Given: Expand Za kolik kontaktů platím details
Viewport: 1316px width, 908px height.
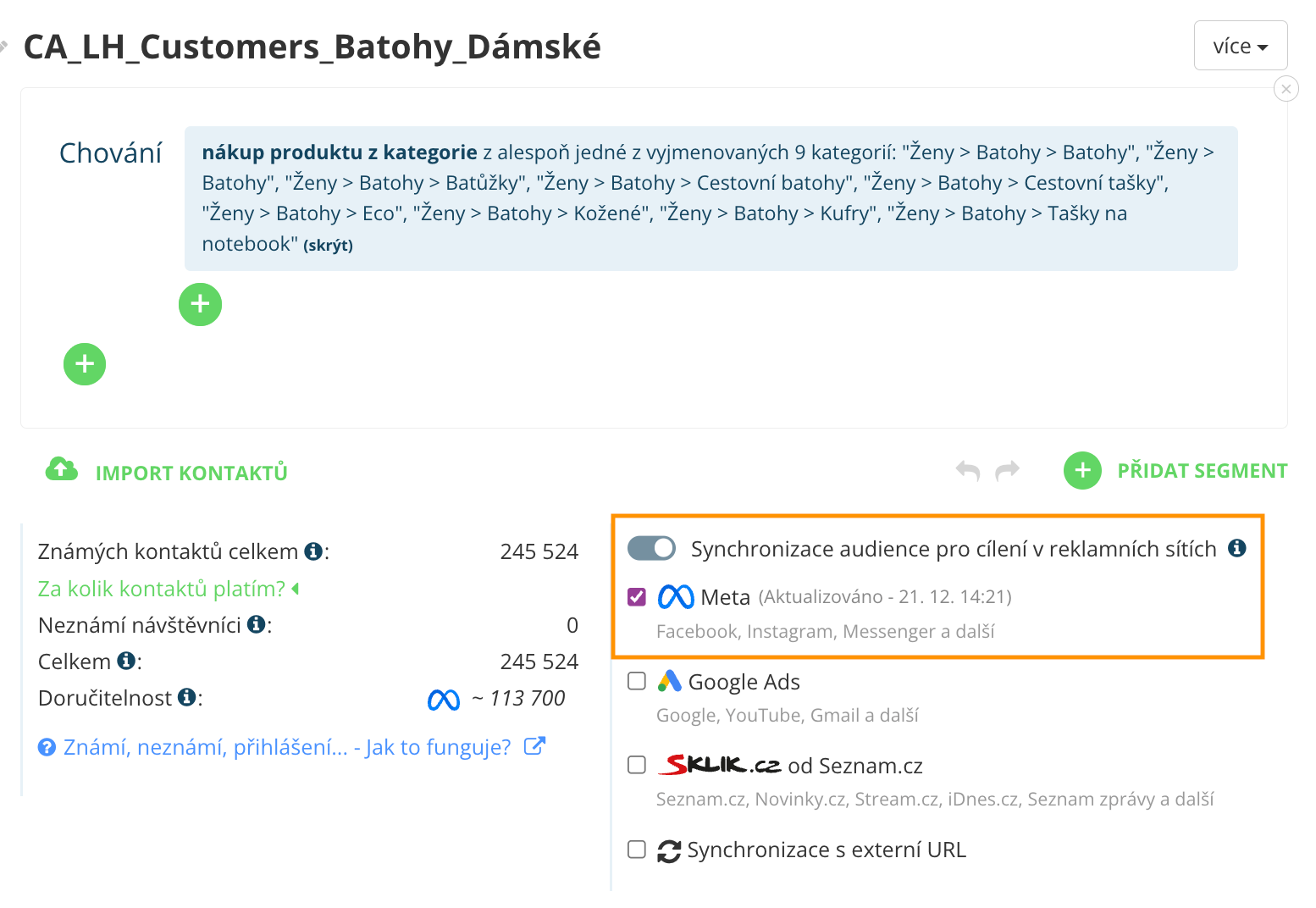Looking at the screenshot, I should pos(166,588).
